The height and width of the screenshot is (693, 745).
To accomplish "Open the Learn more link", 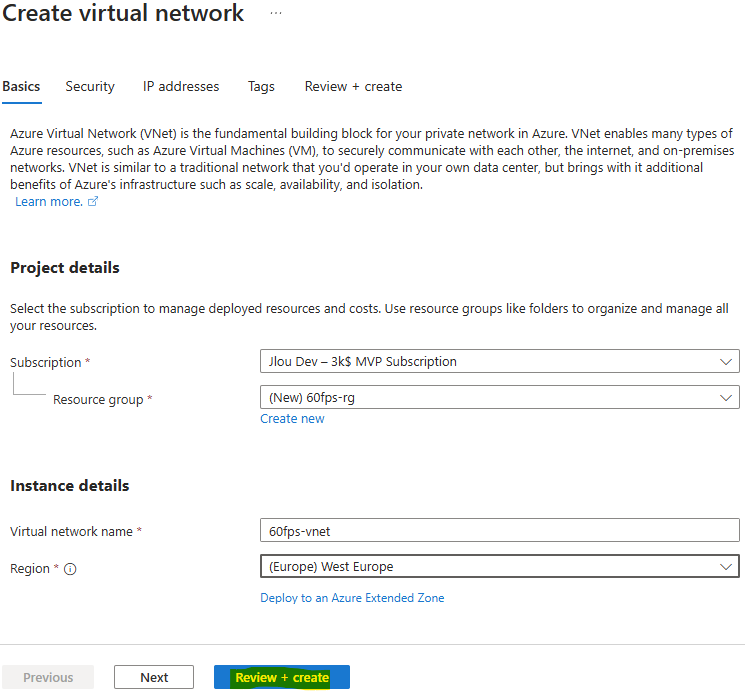I will [49, 201].
